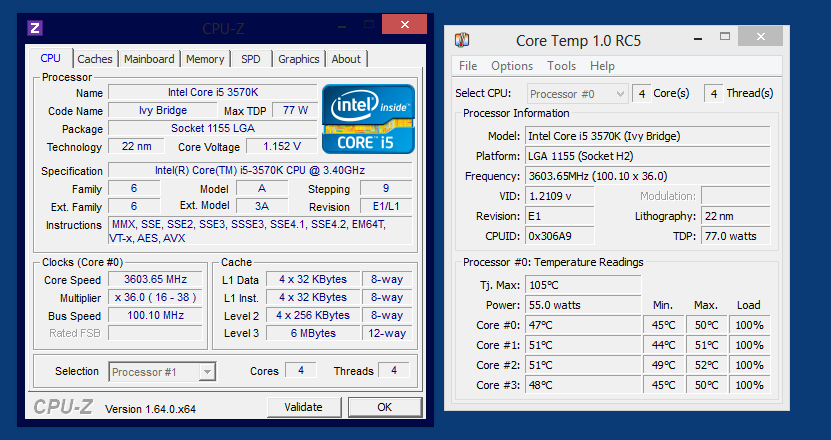Screen dimensions: 831x440
Task: Click the Core Voltage value '1.152 V'
Action: point(282,146)
